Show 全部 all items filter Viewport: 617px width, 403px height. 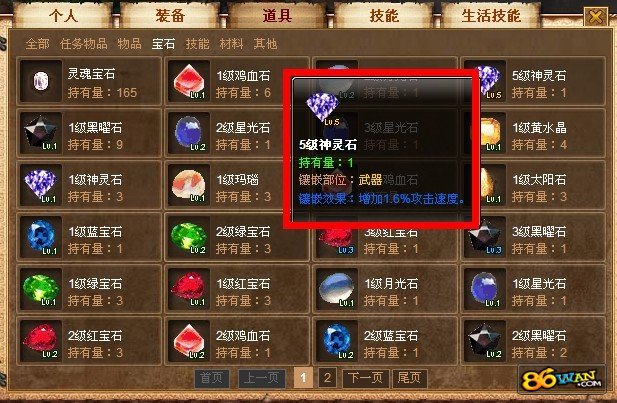(x=37, y=44)
